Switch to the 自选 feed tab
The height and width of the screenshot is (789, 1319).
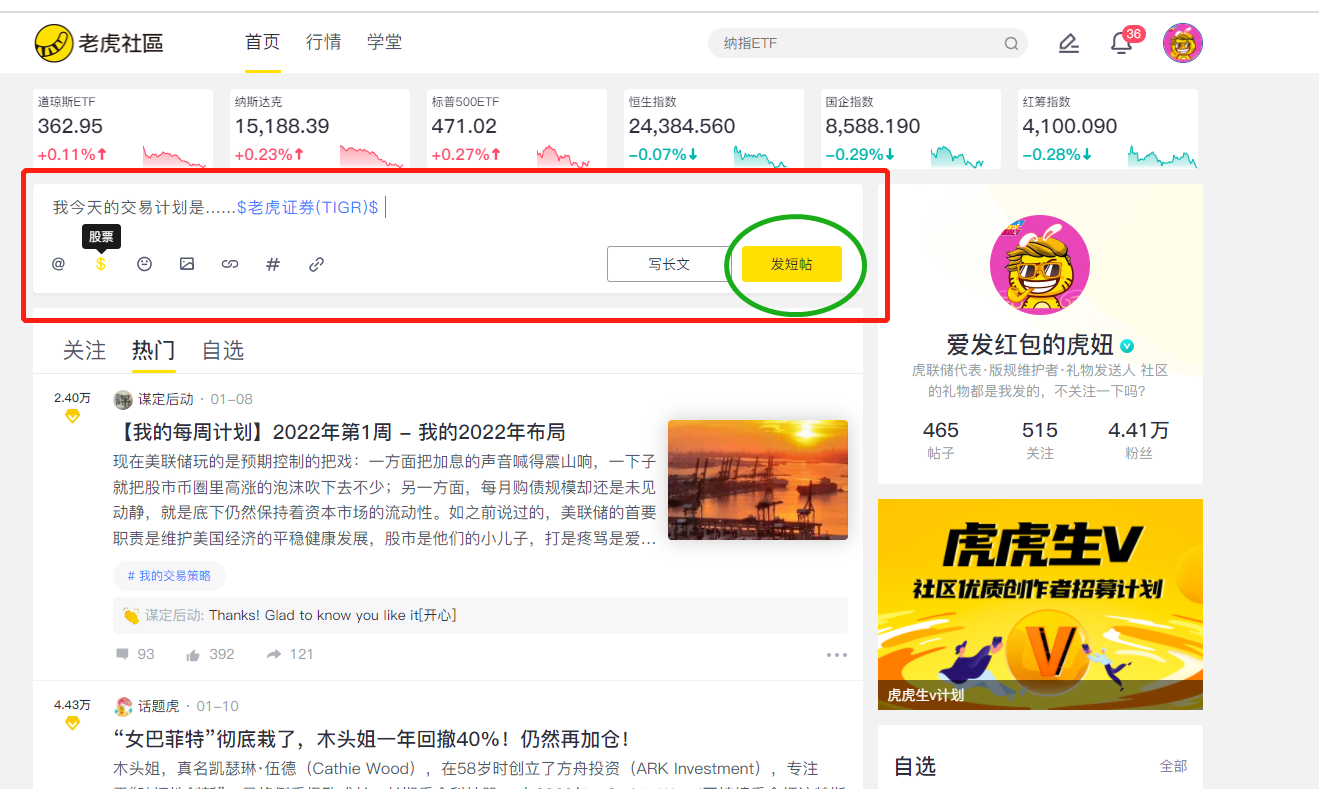click(223, 351)
